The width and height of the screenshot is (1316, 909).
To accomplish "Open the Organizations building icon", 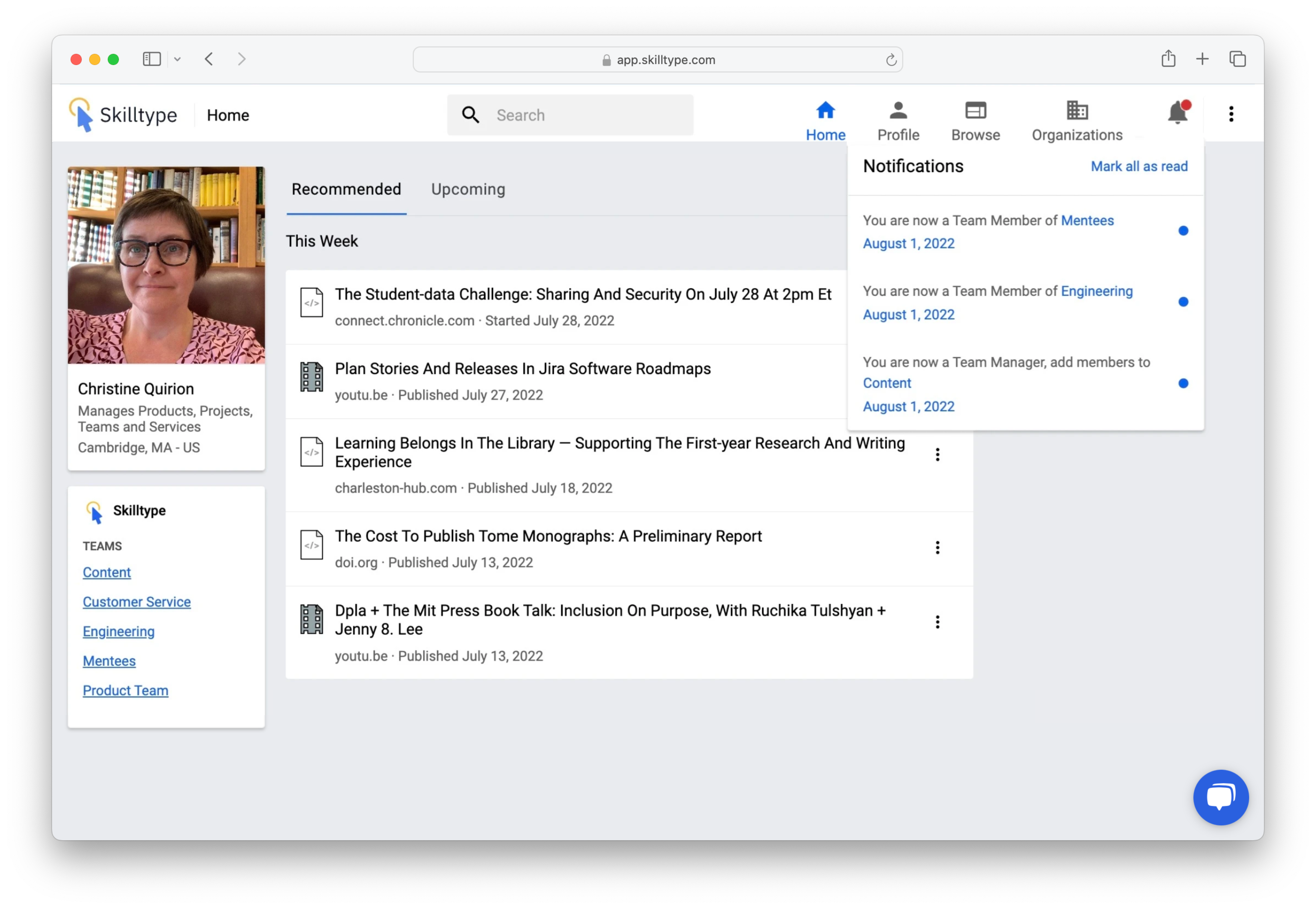I will point(1077,111).
